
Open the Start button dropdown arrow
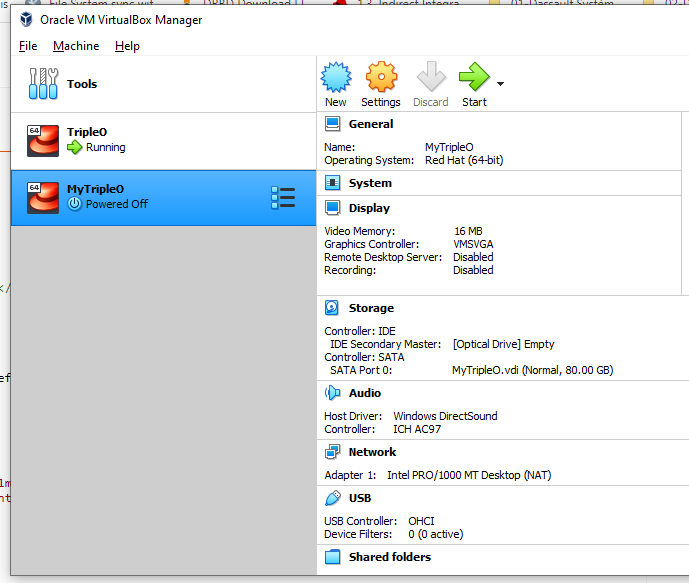click(x=500, y=83)
